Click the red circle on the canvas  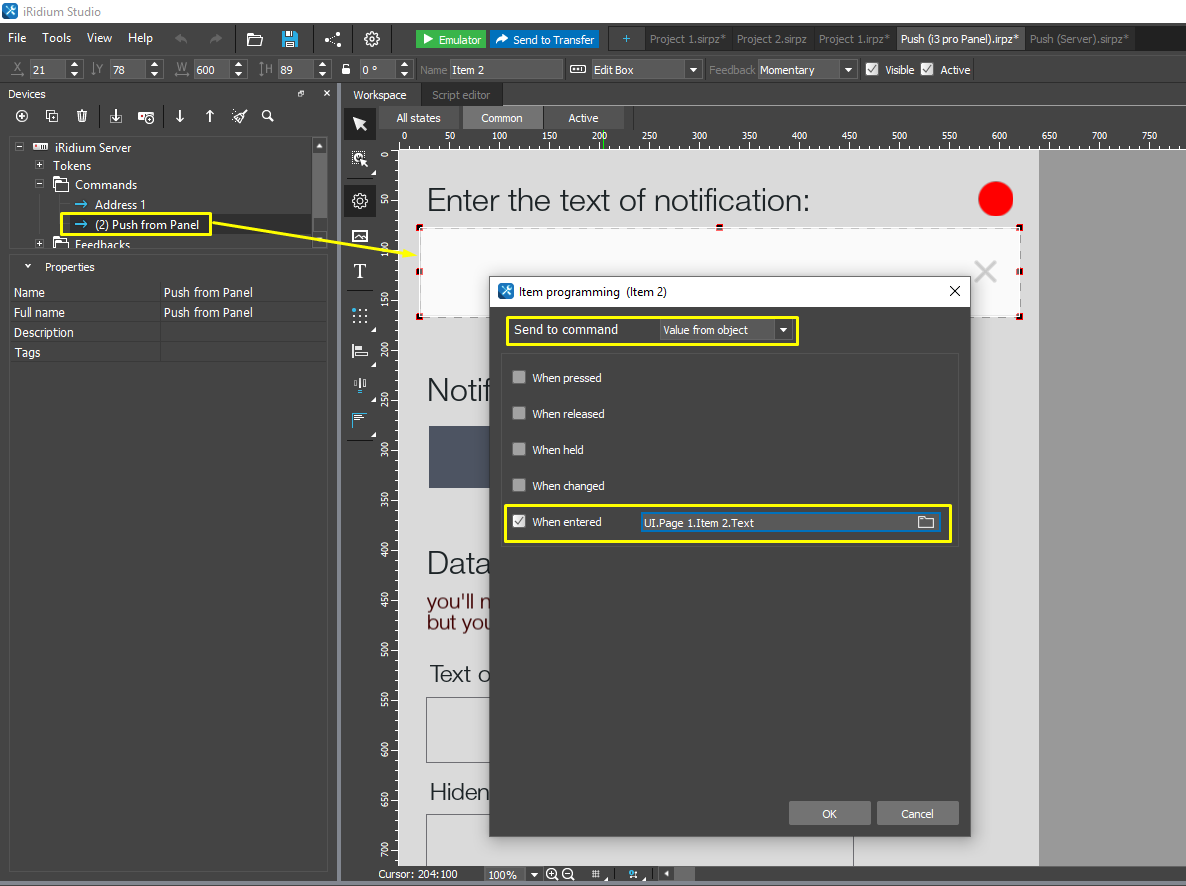click(x=995, y=199)
